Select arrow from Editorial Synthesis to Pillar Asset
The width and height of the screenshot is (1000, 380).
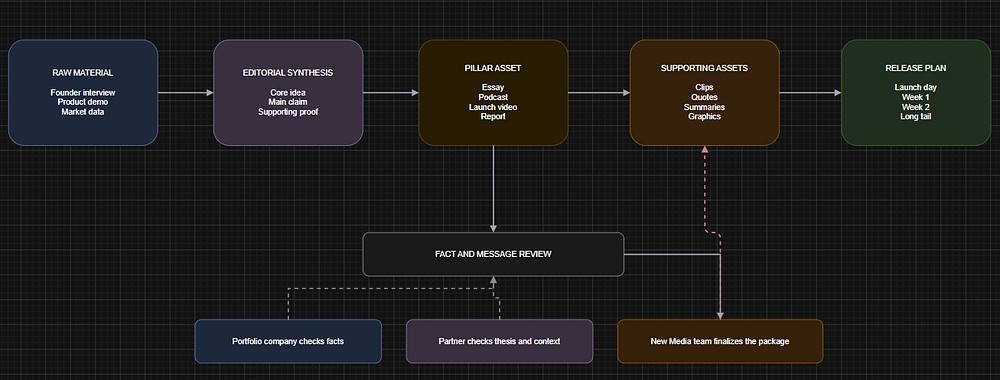(x=391, y=92)
